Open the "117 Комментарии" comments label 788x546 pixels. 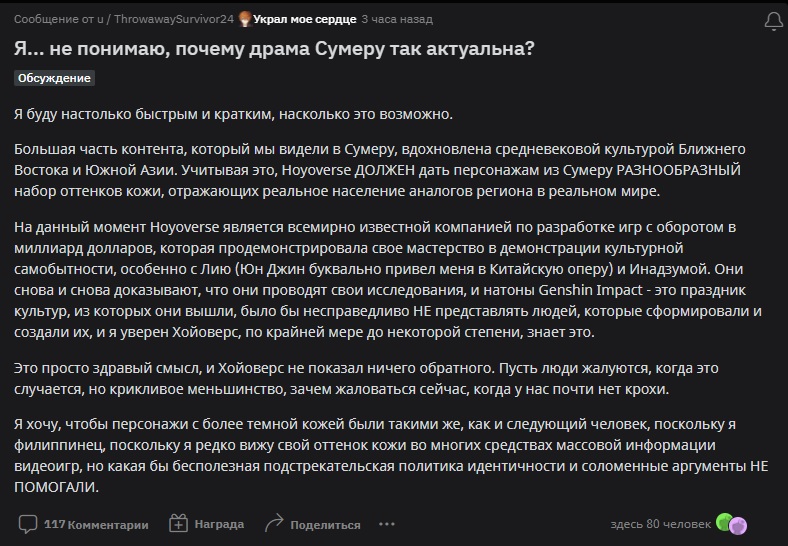click(x=96, y=524)
